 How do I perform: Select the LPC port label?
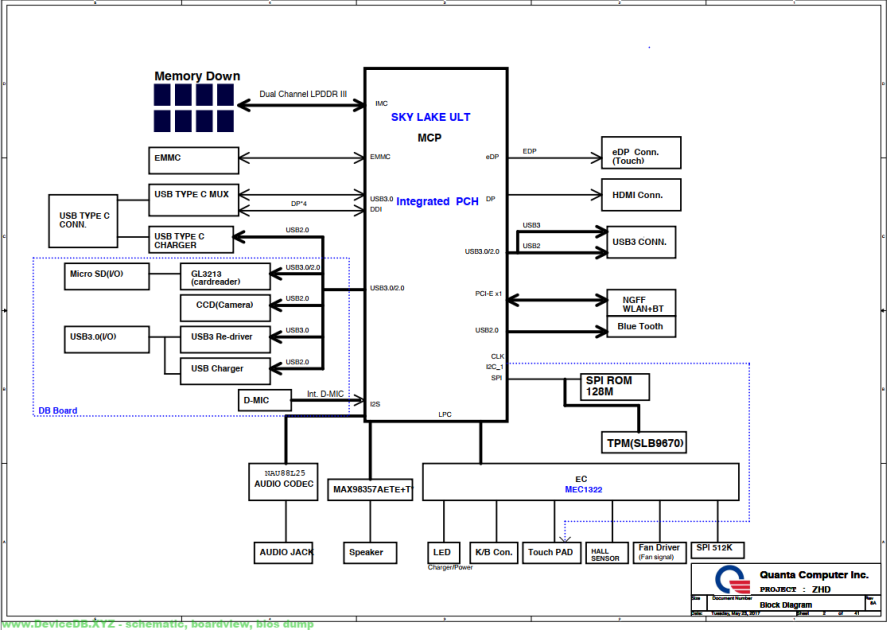pos(445,414)
